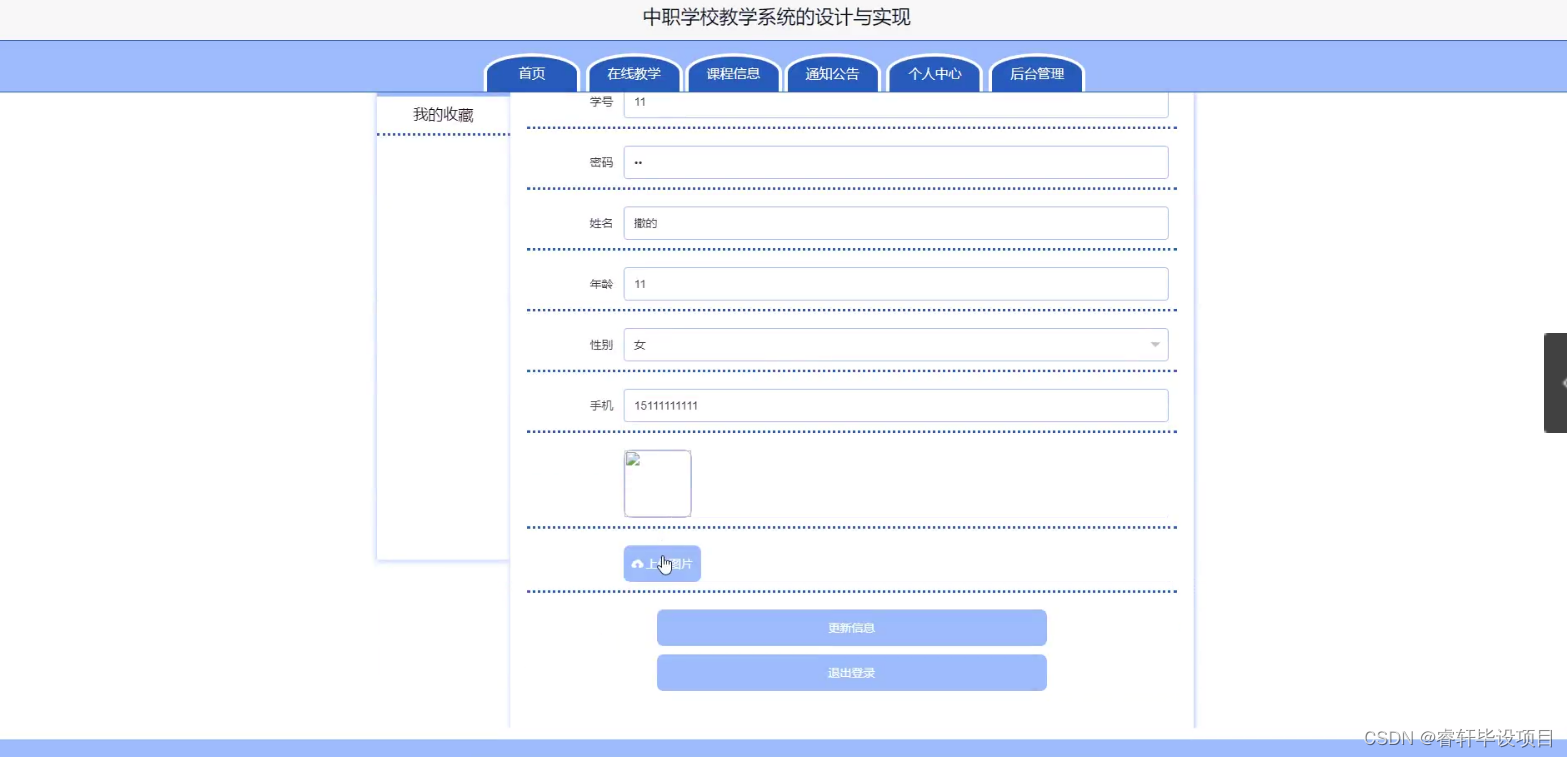Click the 年龄 age input showing 11

click(x=895, y=283)
